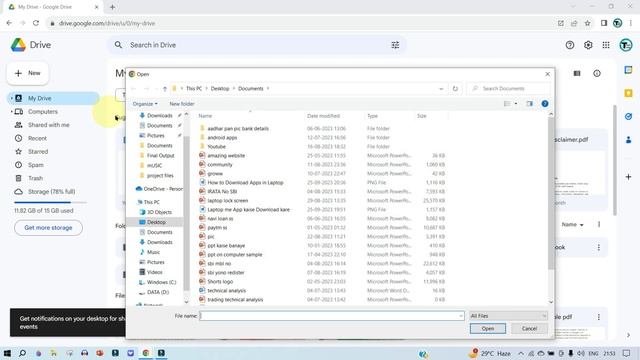This screenshot has height=360, width=640.
Task: Open the Windows notification center icon
Action: 627,353
